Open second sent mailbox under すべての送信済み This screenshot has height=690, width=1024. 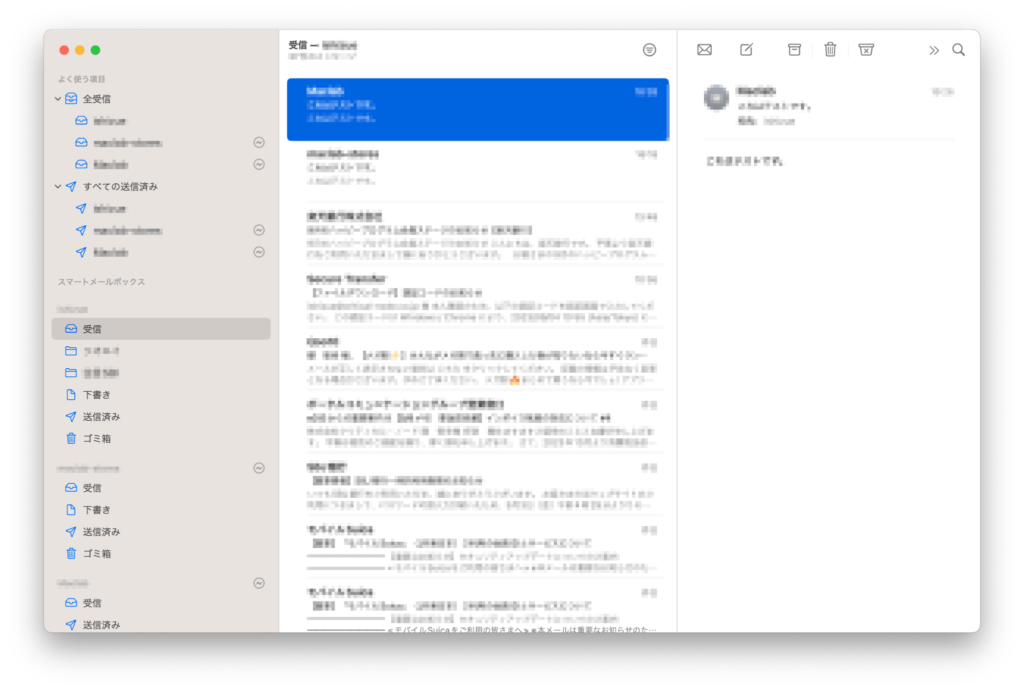pyautogui.click(x=161, y=230)
